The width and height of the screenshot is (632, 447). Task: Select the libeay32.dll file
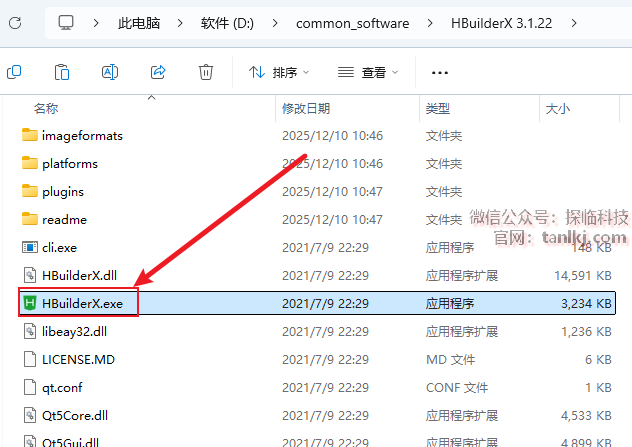point(75,332)
